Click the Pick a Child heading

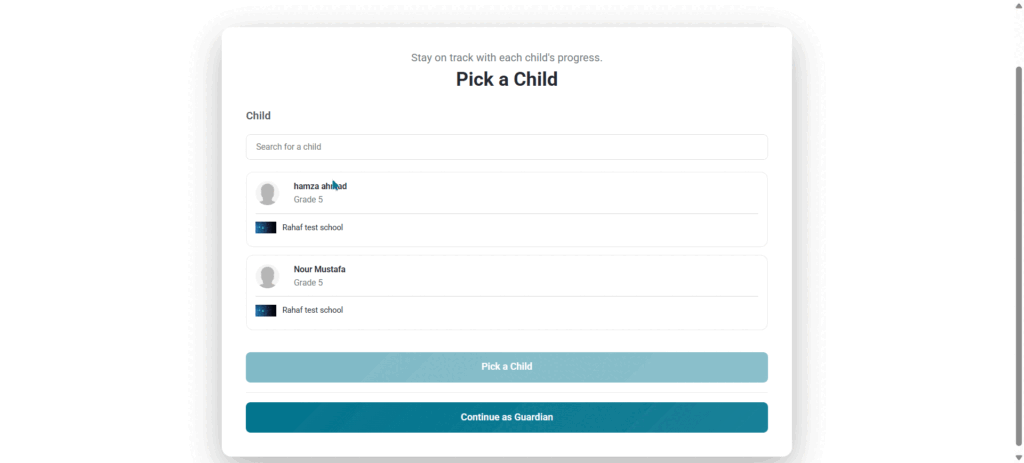click(507, 79)
